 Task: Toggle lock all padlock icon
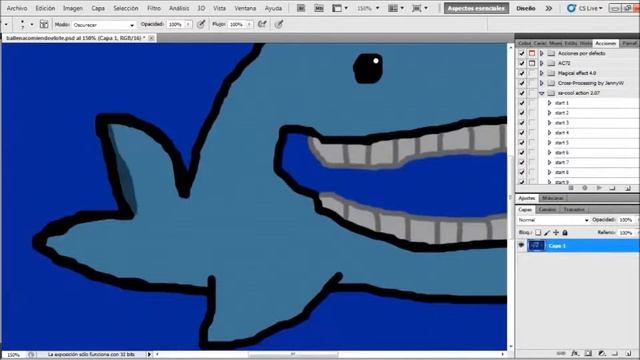tap(565, 233)
